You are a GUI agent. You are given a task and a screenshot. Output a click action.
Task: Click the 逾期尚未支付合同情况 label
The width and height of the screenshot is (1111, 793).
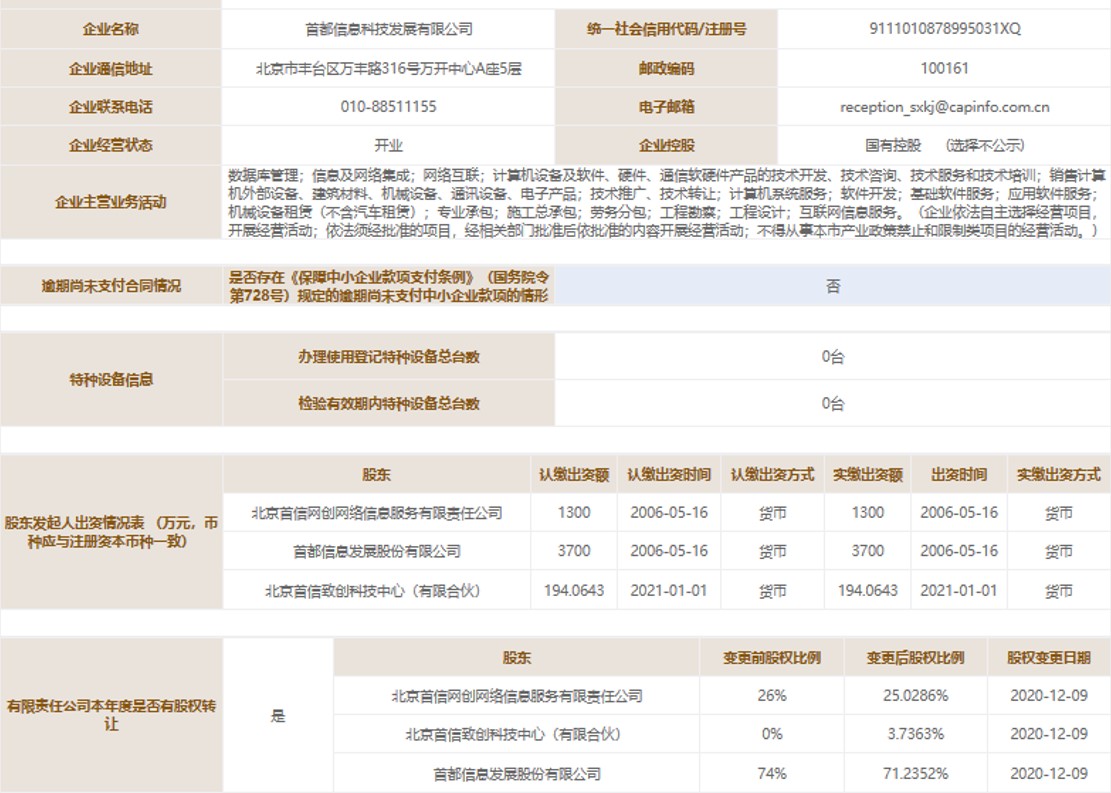click(111, 286)
